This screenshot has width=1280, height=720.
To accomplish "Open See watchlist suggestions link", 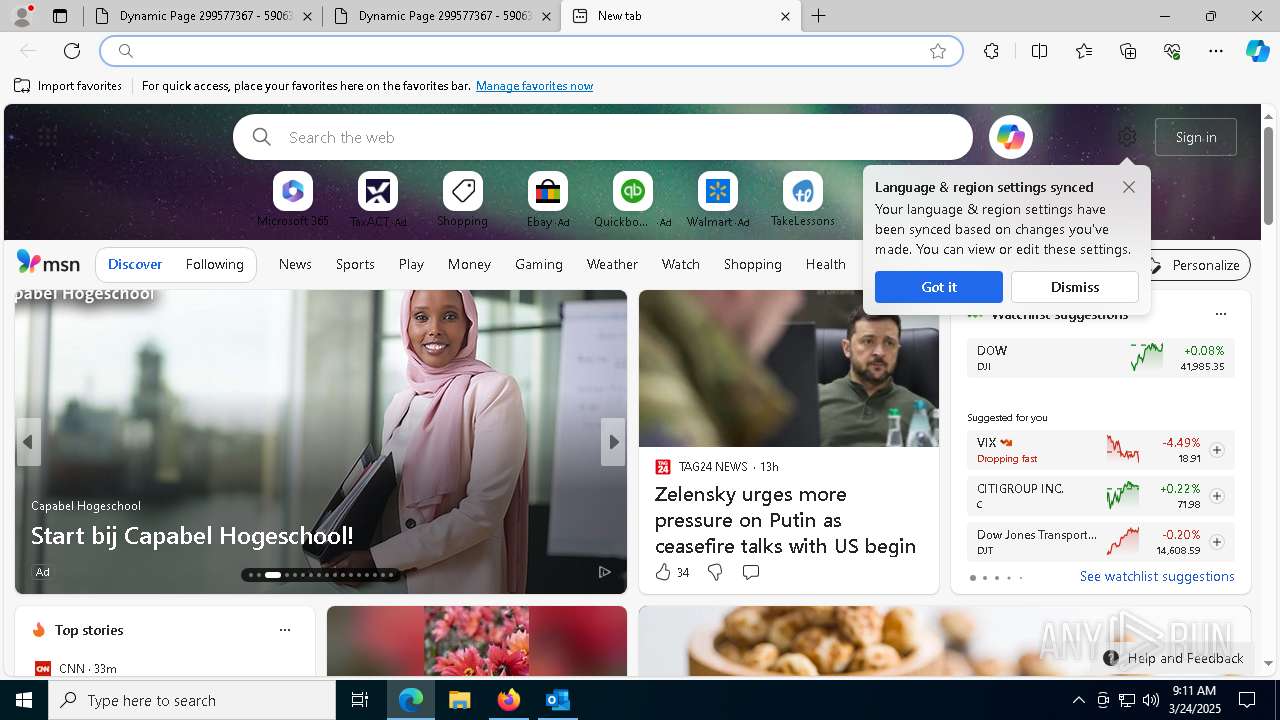I will 1157,576.
